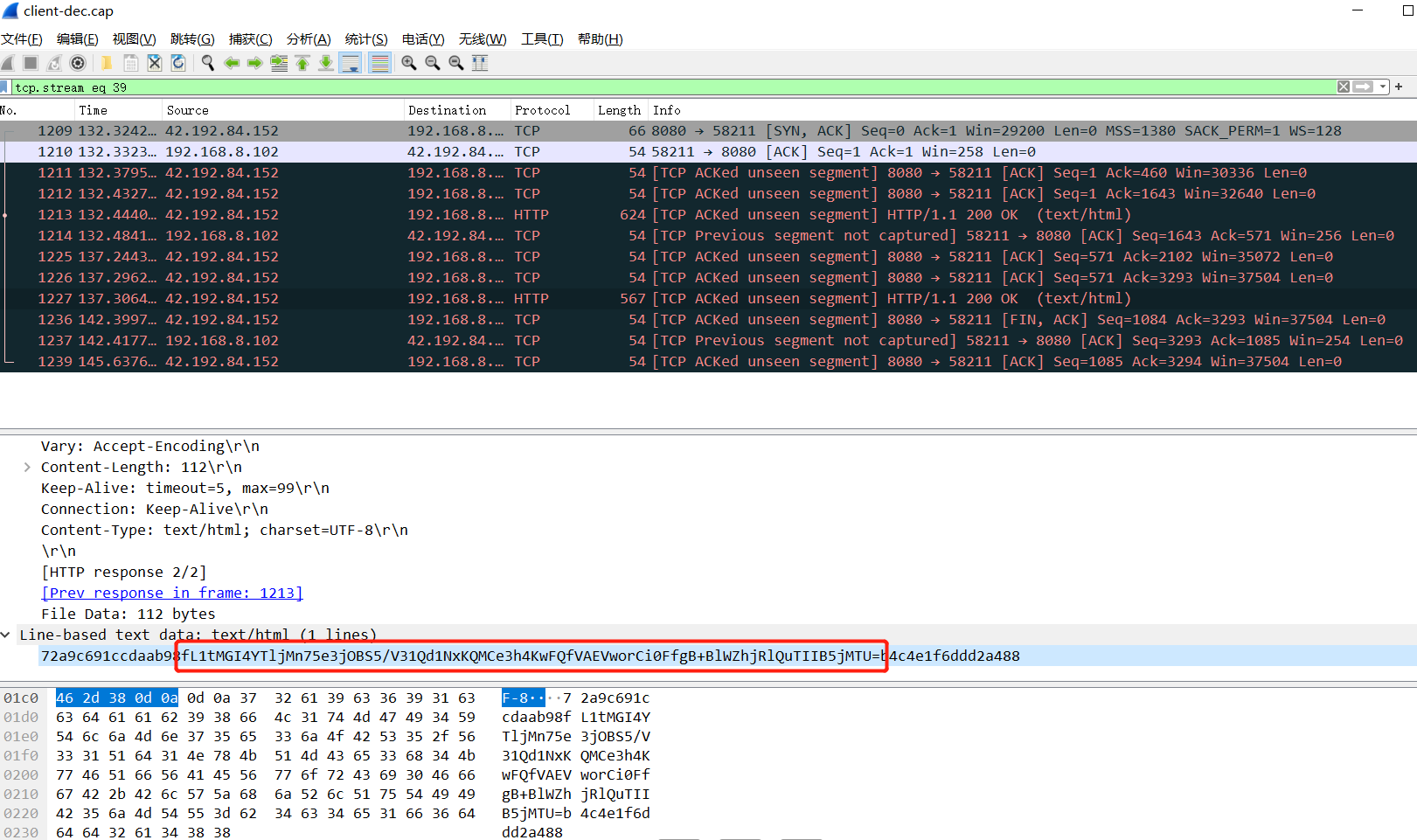This screenshot has height=840, width=1417.
Task: Select packet 1236 FIN, ACK row
Action: [708, 320]
